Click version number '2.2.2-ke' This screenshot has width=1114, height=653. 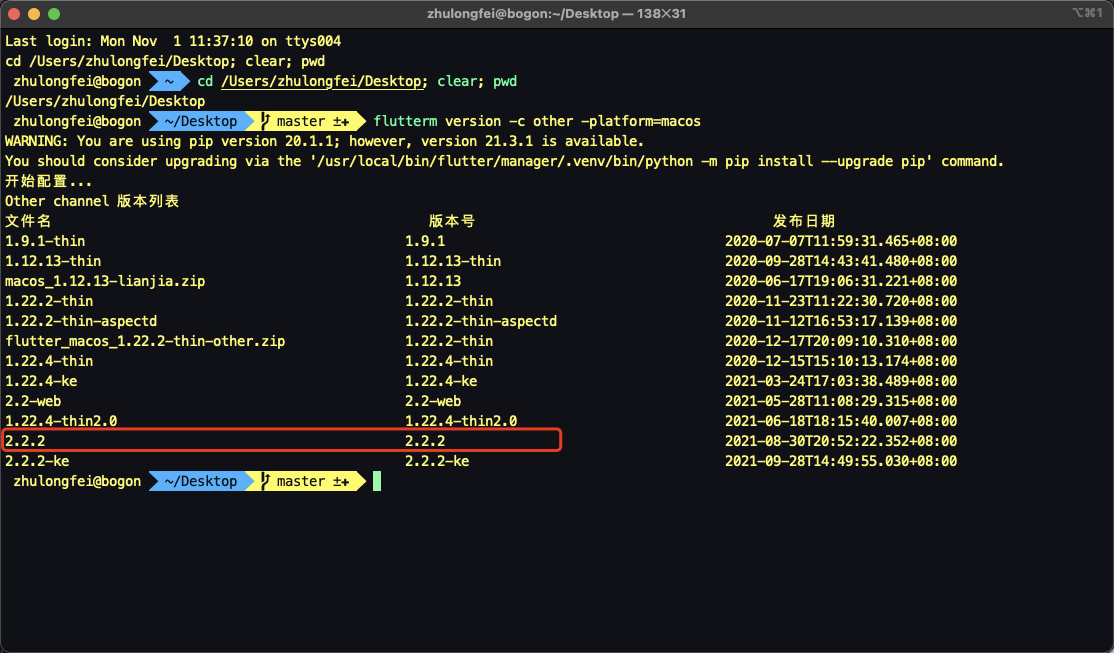[x=437, y=461]
